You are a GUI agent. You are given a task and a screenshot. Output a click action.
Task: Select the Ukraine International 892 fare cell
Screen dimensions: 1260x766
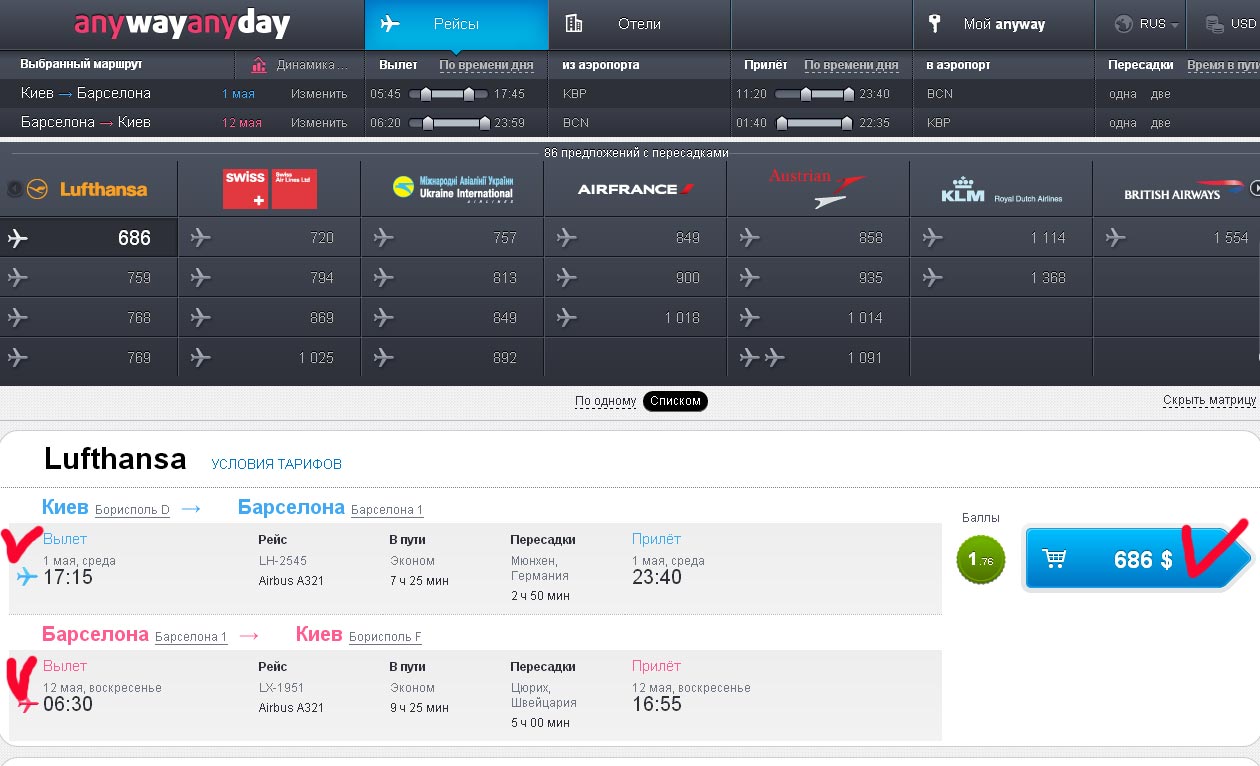tap(453, 357)
